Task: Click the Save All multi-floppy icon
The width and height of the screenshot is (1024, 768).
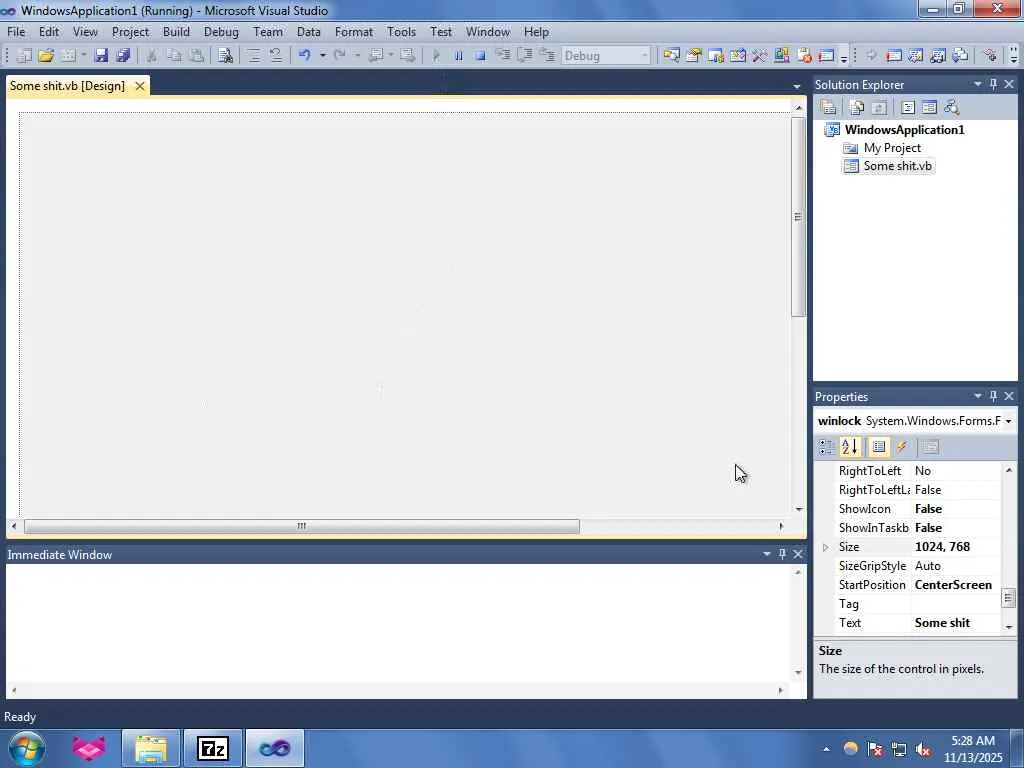Action: [123, 56]
